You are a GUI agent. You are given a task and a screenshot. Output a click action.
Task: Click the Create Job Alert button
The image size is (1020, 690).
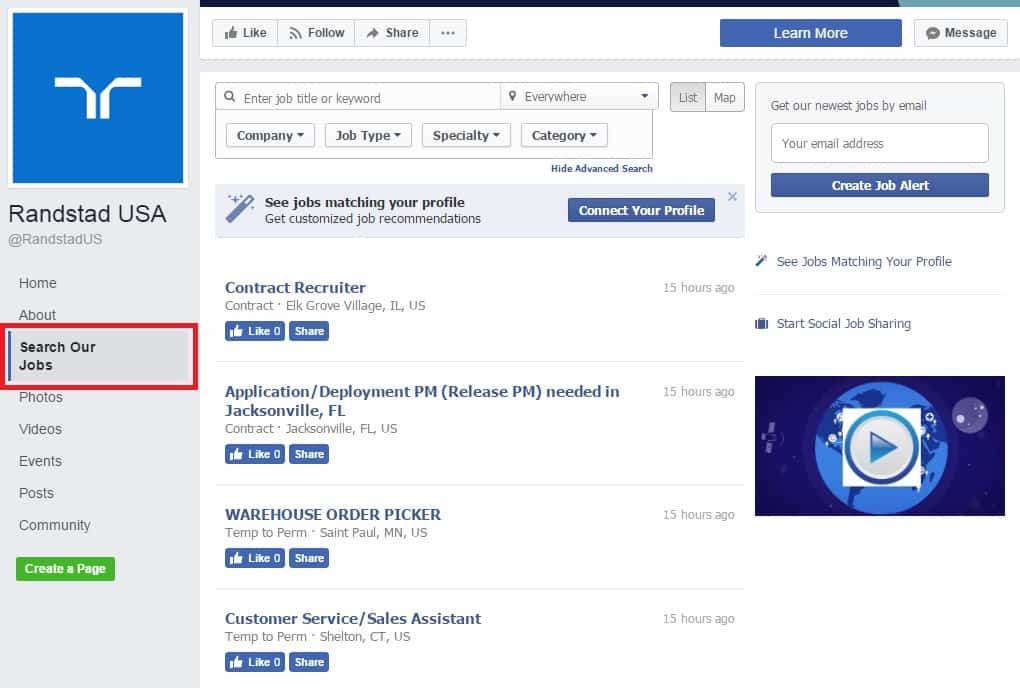tap(880, 185)
